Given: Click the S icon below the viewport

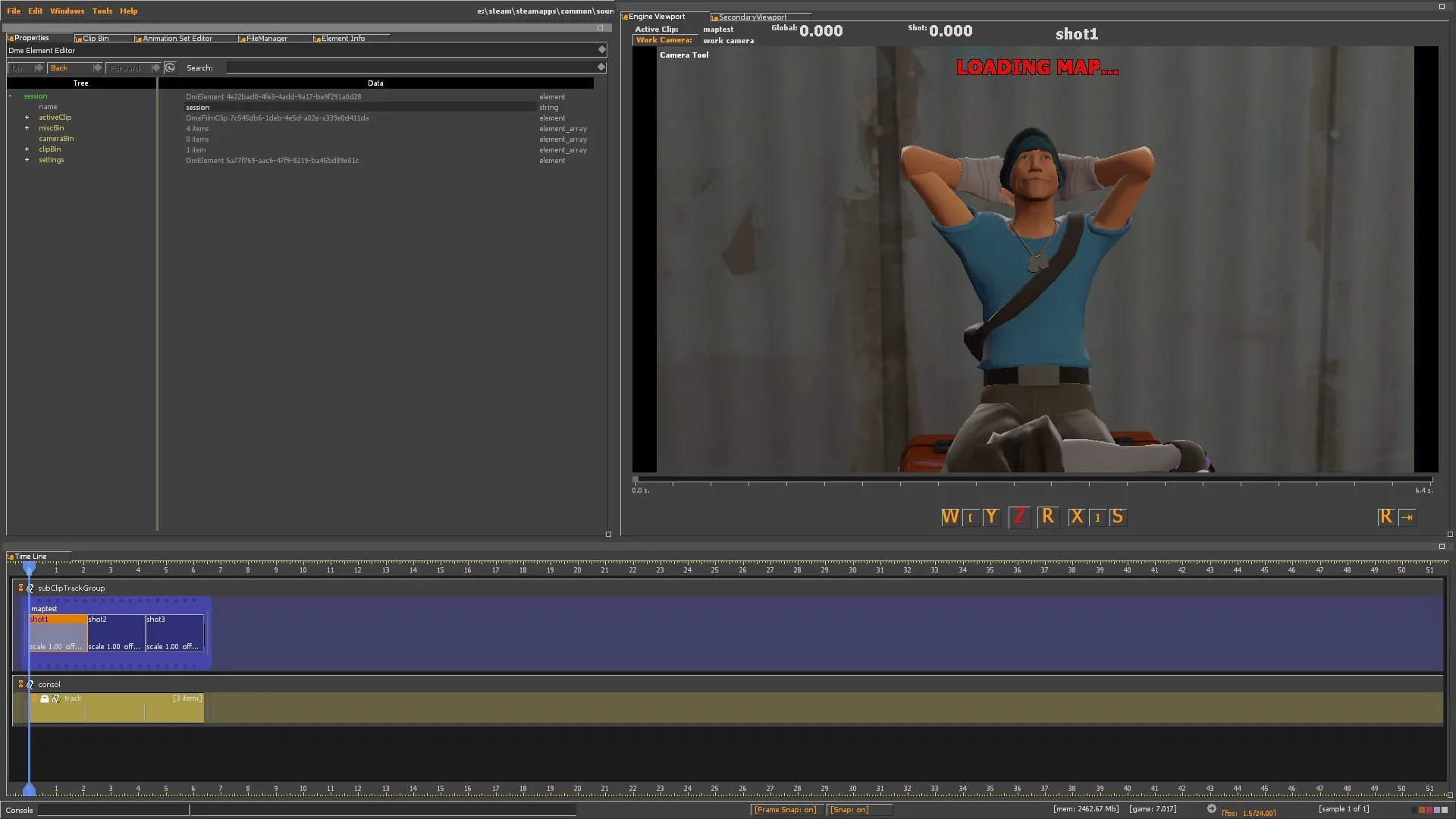Looking at the screenshot, I should pos(1117,517).
